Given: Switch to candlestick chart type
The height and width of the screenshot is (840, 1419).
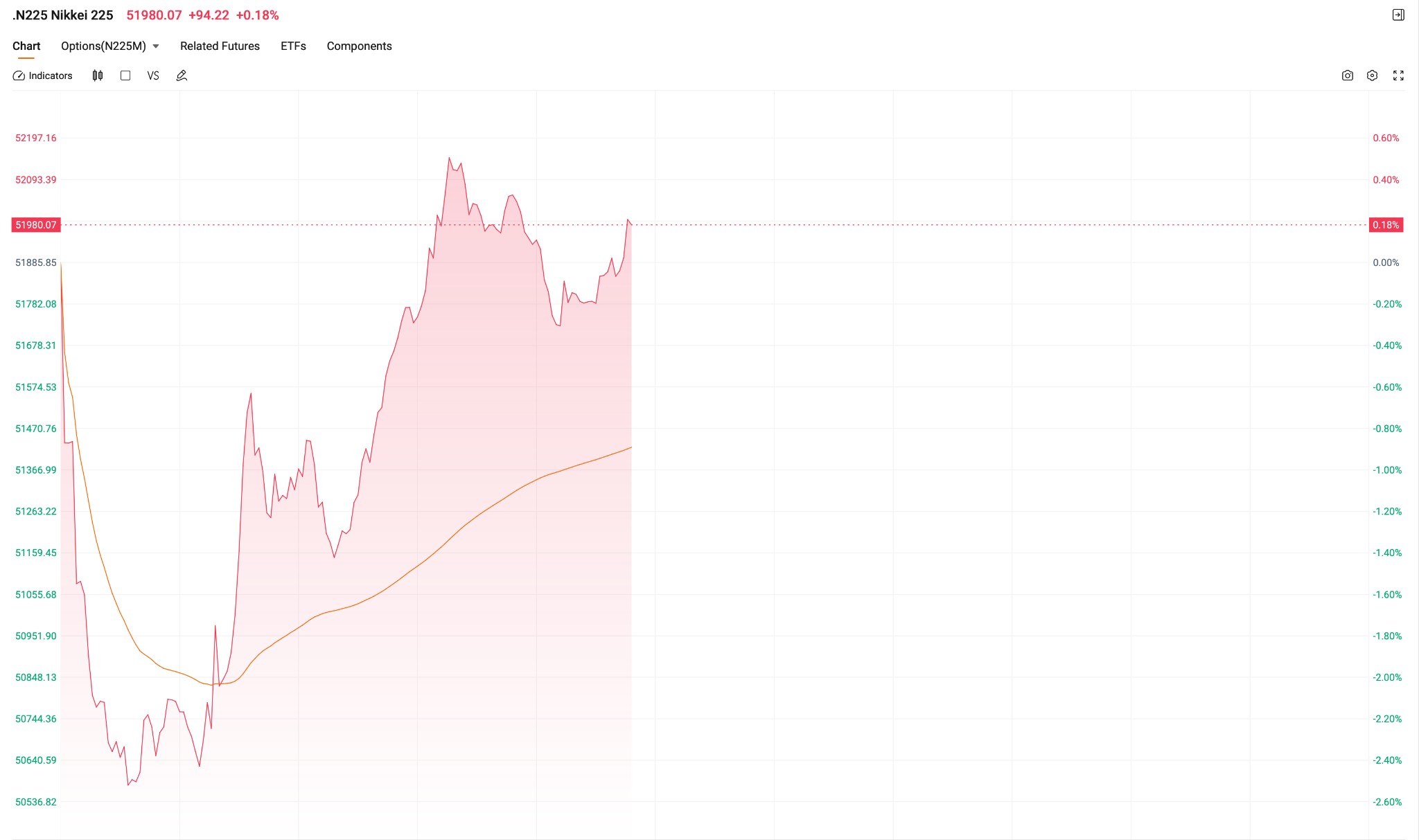Looking at the screenshot, I should [97, 75].
